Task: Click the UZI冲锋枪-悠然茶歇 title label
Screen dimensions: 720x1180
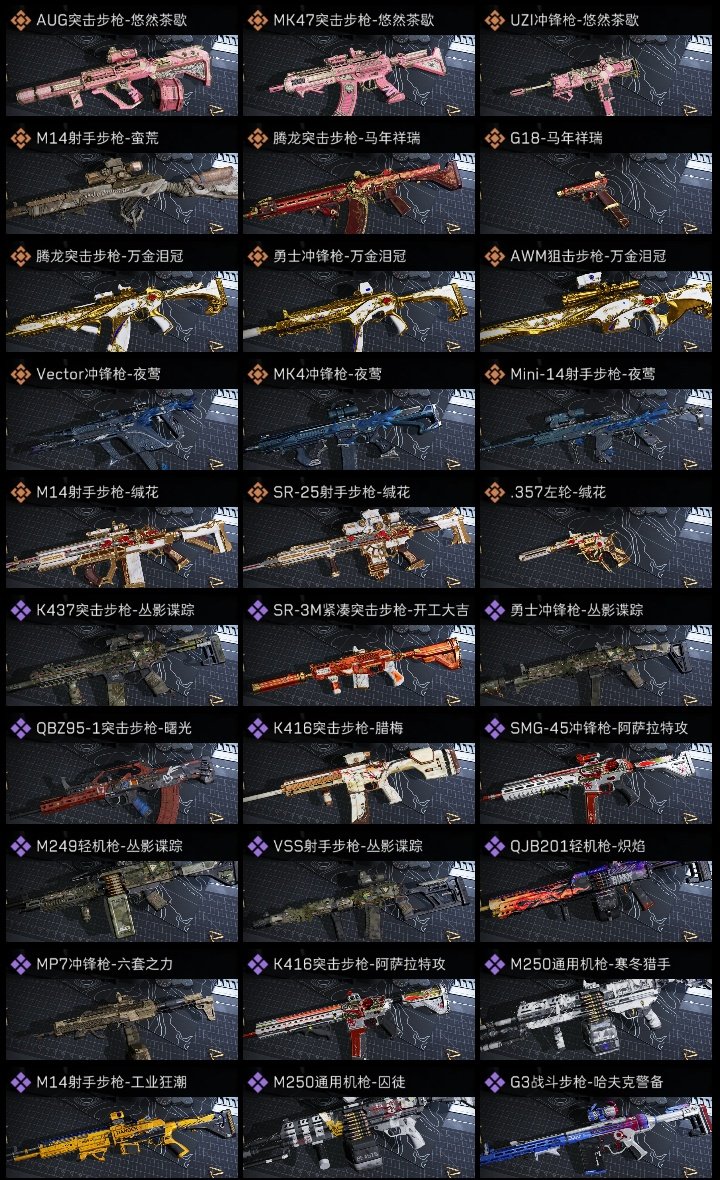Action: pyautogui.click(x=575, y=20)
